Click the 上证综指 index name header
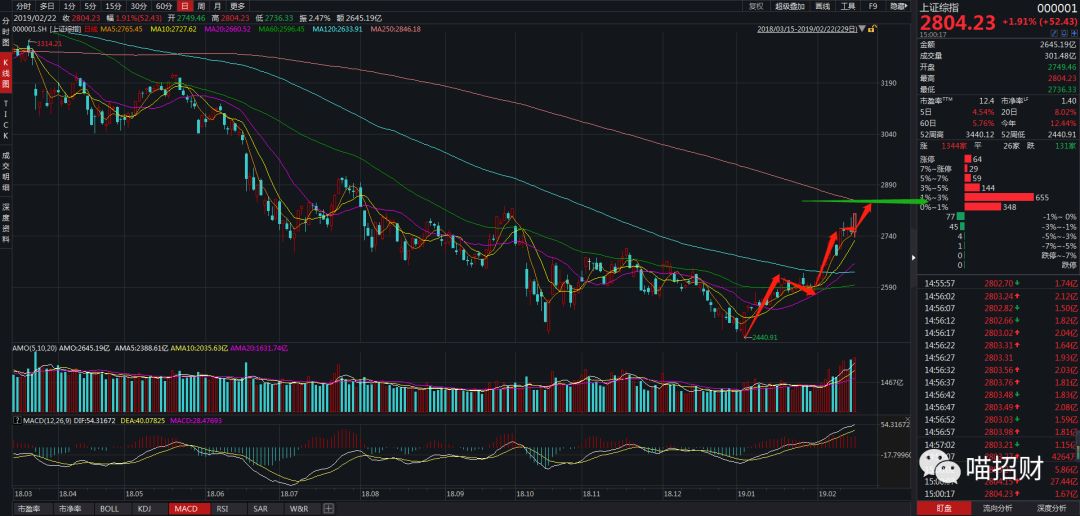1080x516 pixels. pos(938,7)
